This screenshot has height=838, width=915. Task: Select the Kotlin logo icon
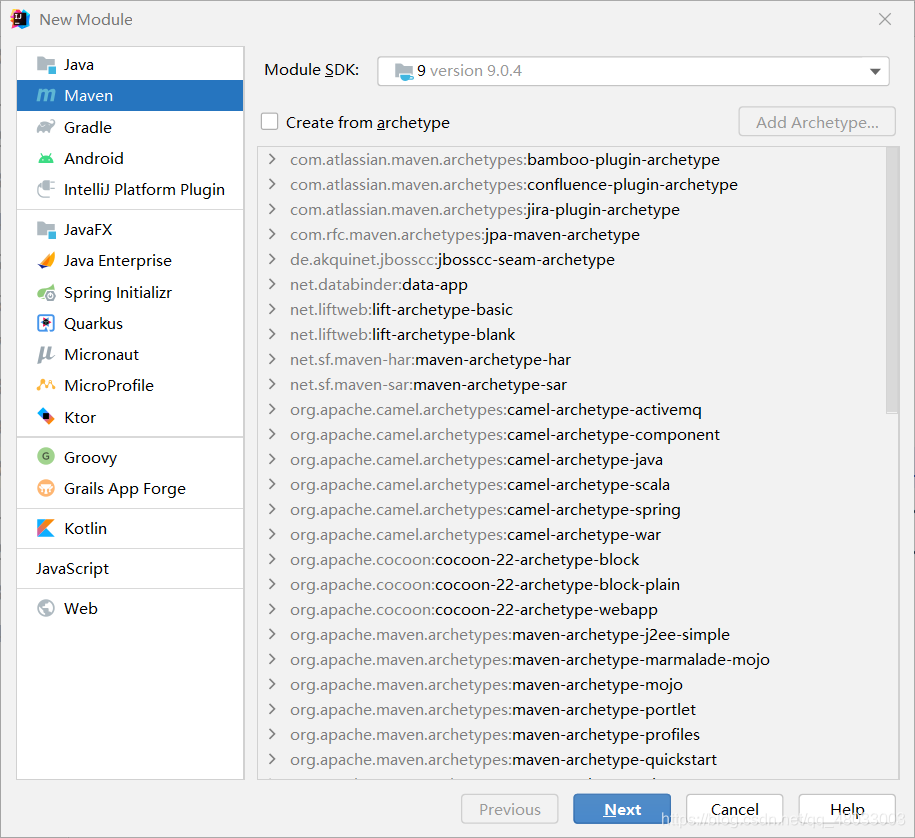pos(46,528)
